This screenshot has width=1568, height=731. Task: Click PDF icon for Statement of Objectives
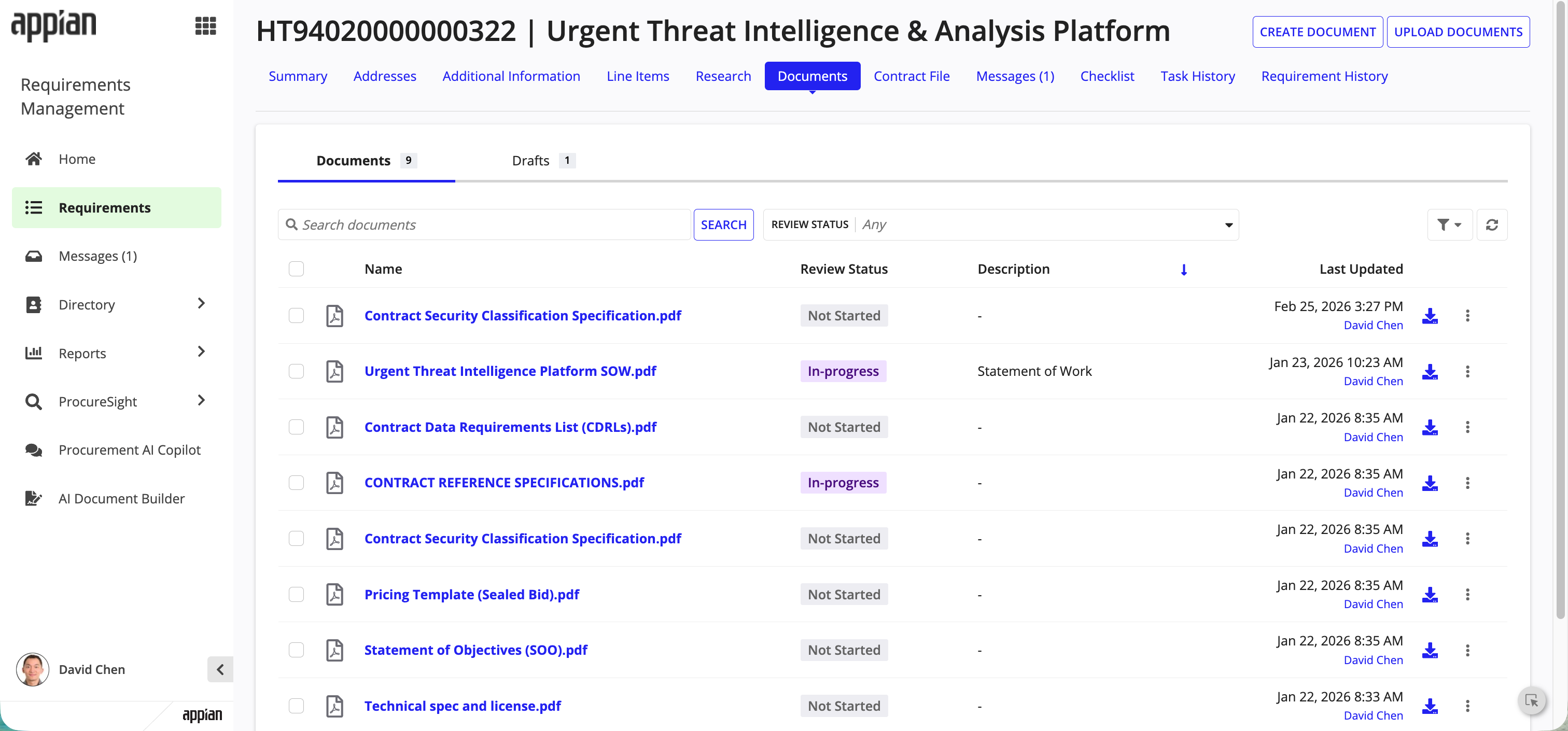point(335,651)
